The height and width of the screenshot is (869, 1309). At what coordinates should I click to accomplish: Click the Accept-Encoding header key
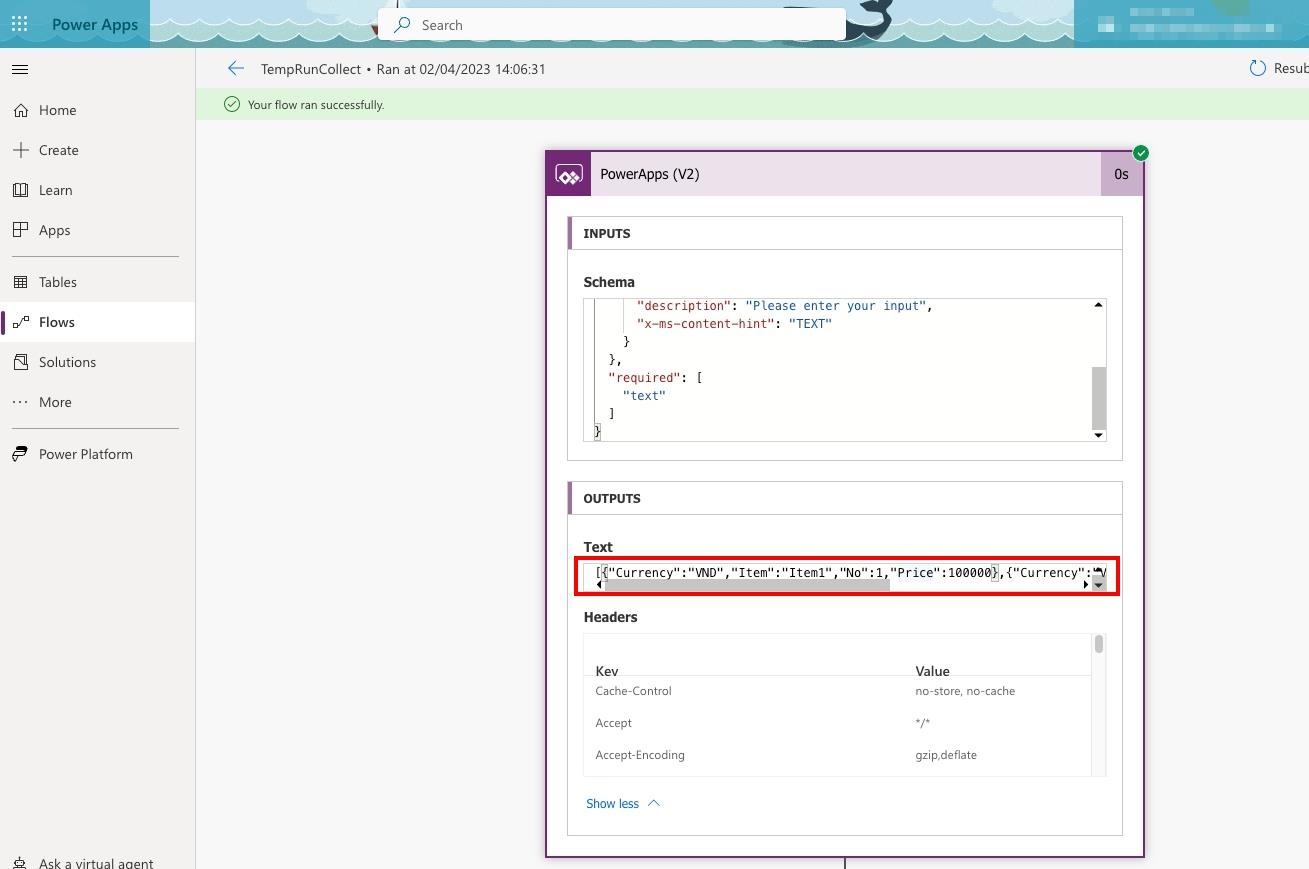[640, 755]
